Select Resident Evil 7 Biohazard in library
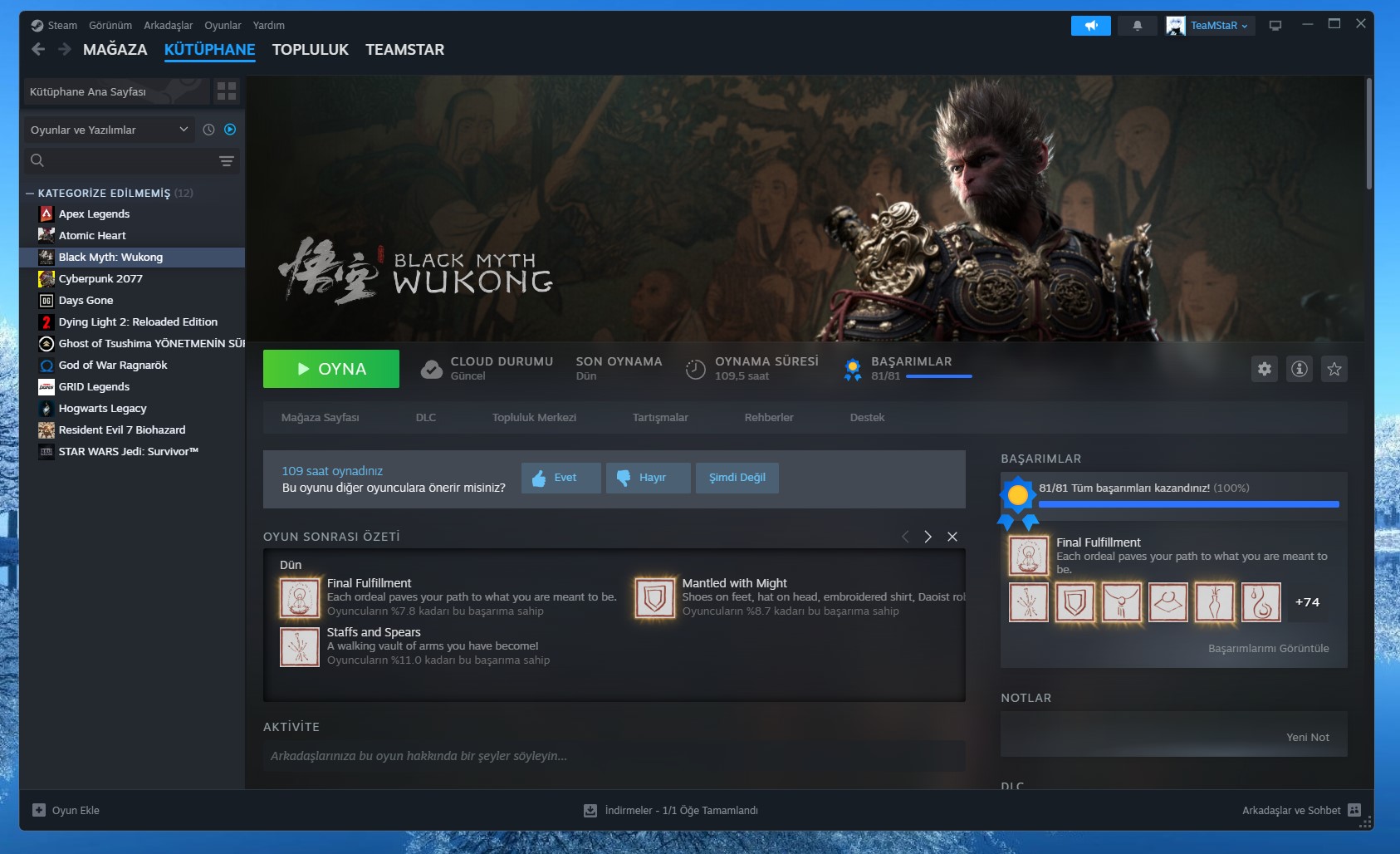Image resolution: width=1400 pixels, height=854 pixels. [x=133, y=429]
